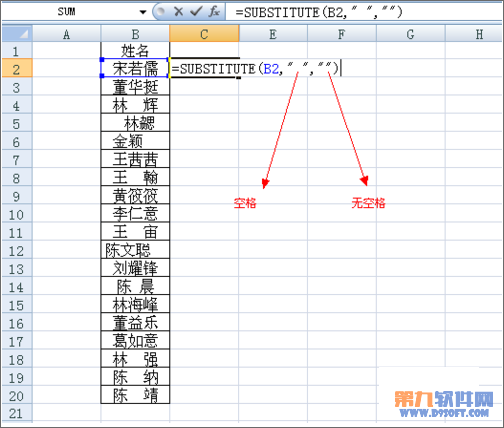Click the Cancel (X) icon in formula bar
504x428 pixels.
pyautogui.click(x=178, y=12)
